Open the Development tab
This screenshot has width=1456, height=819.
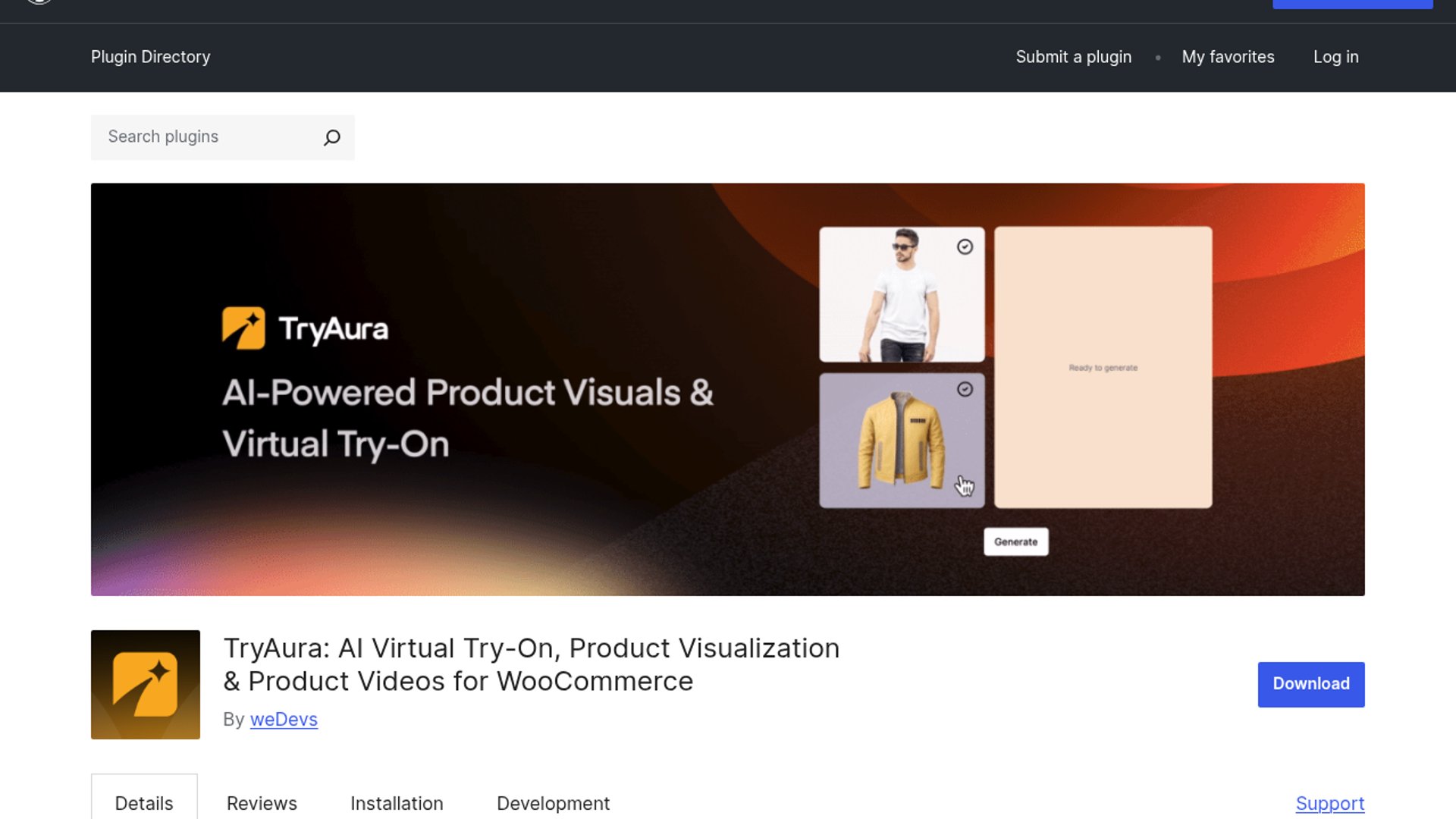click(553, 803)
